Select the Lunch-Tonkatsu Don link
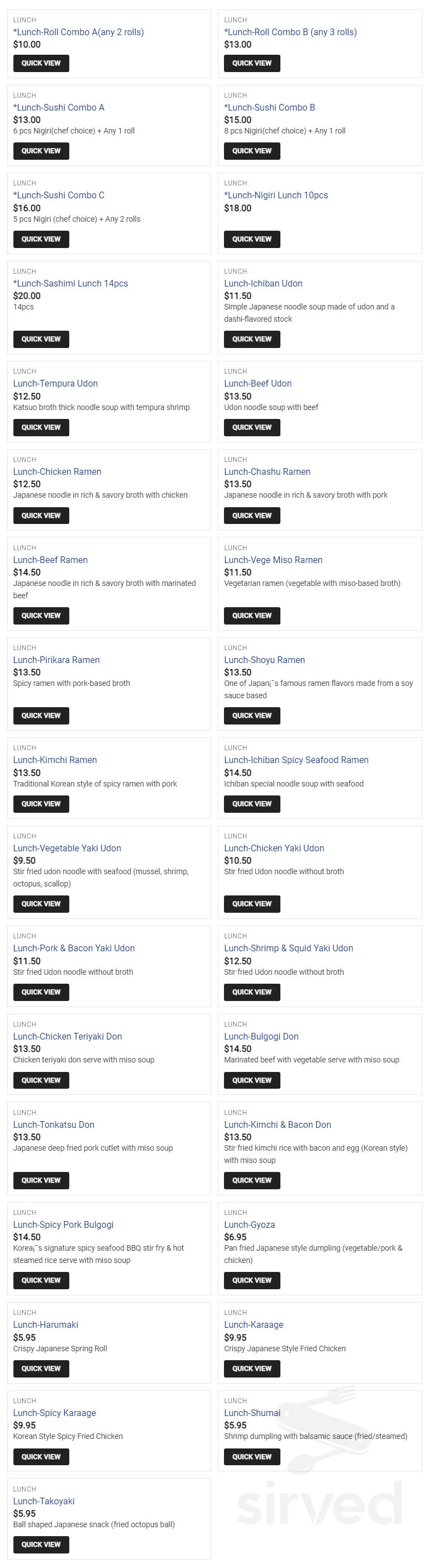434x1568 pixels. (54, 1125)
